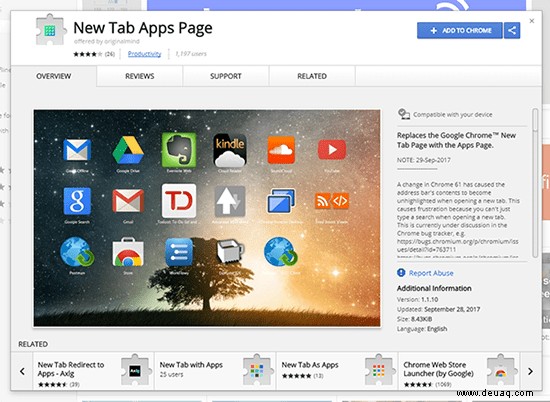Click the Postman globe icon

pyautogui.click(x=77, y=252)
